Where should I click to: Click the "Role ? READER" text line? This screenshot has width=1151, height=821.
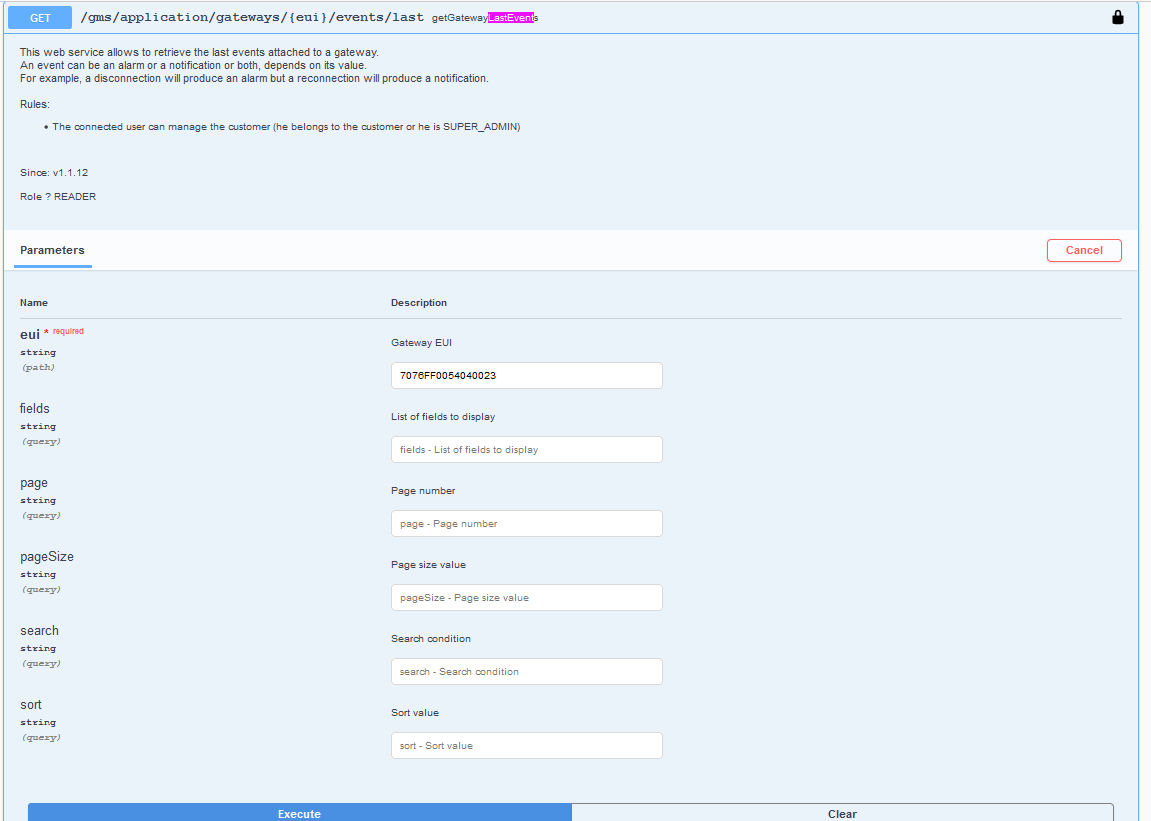pos(58,197)
